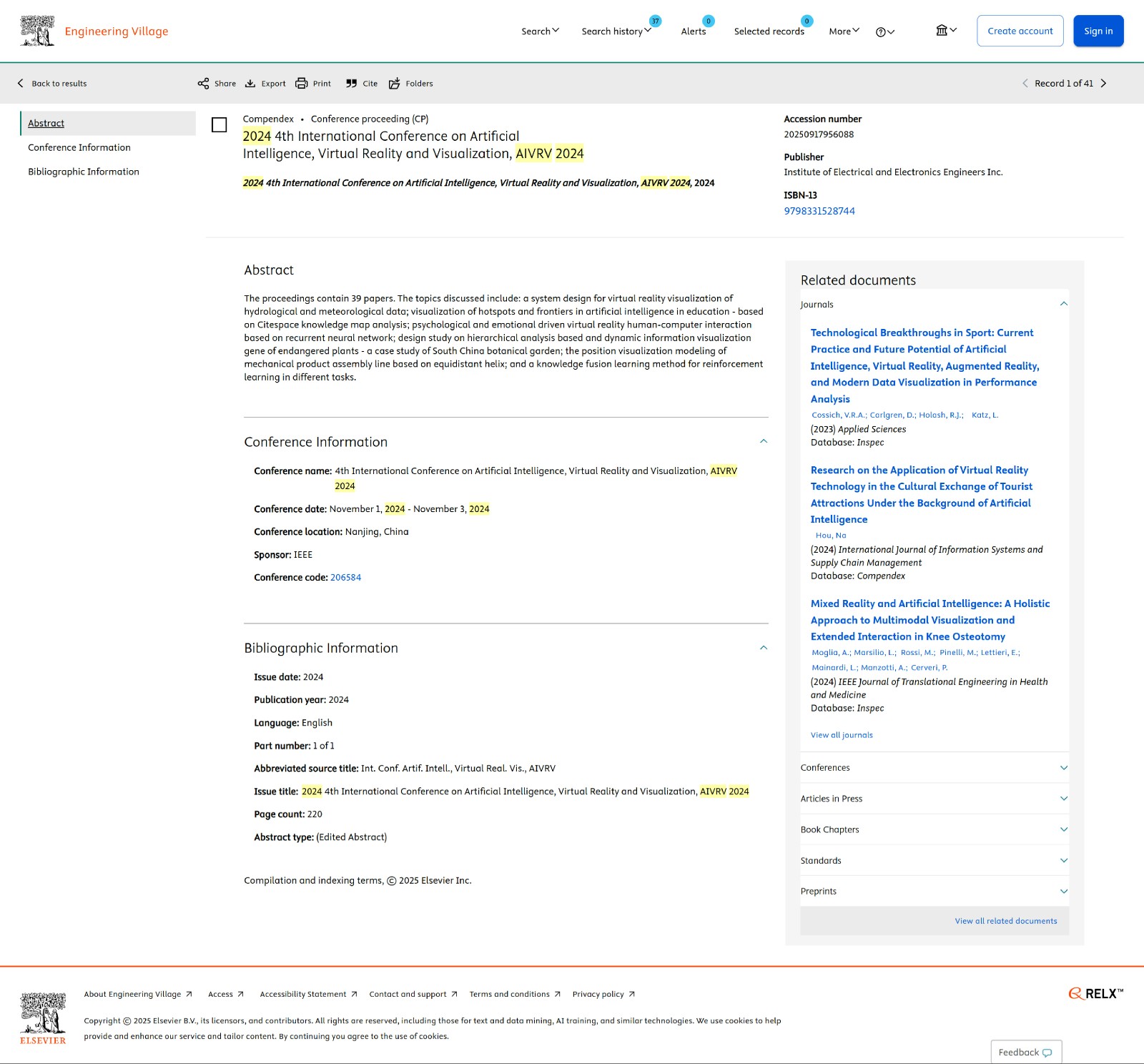Click author Cerveri, P. link
1144x1064 pixels.
click(929, 667)
